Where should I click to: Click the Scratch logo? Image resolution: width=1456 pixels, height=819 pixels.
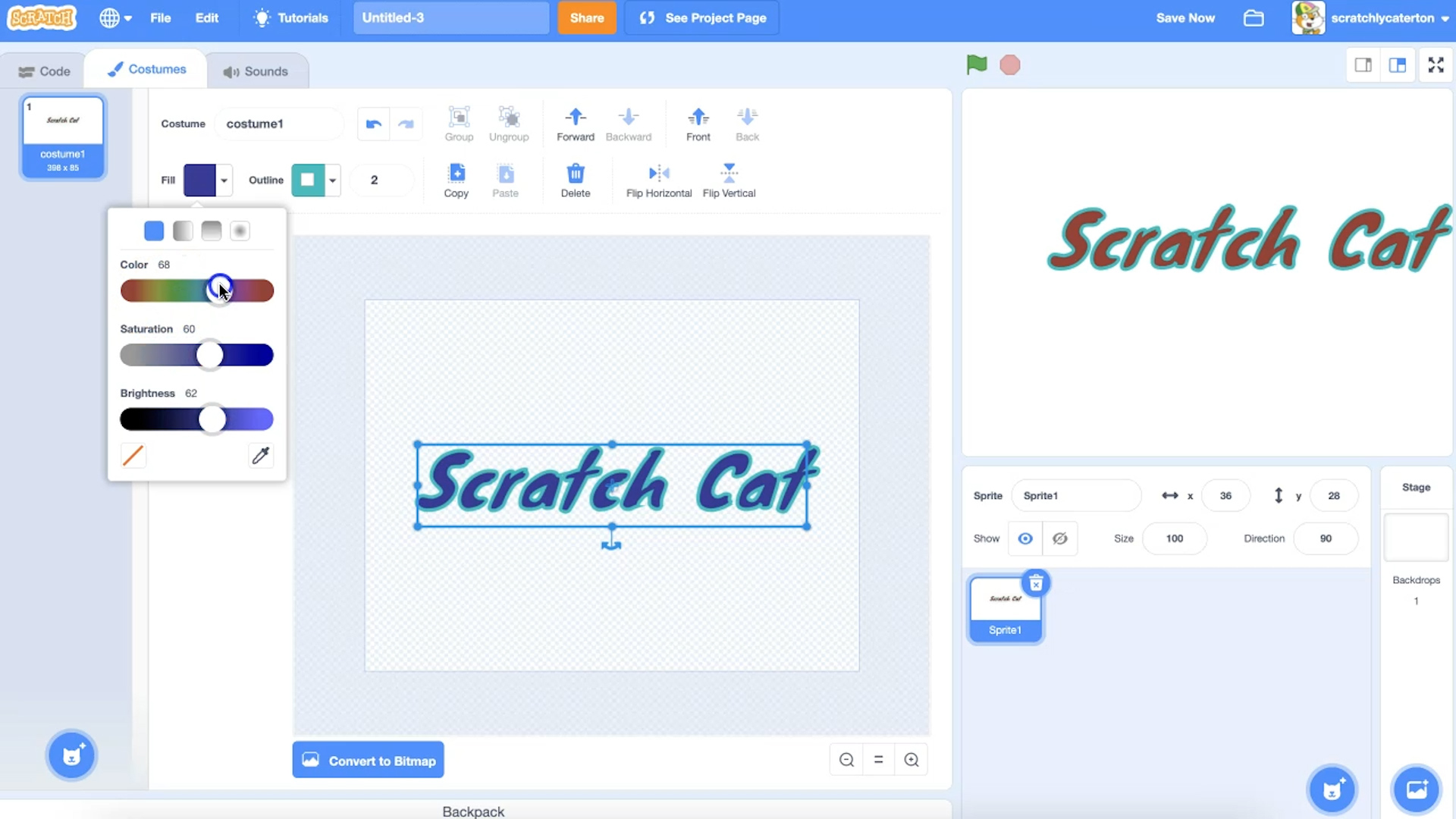[42, 17]
